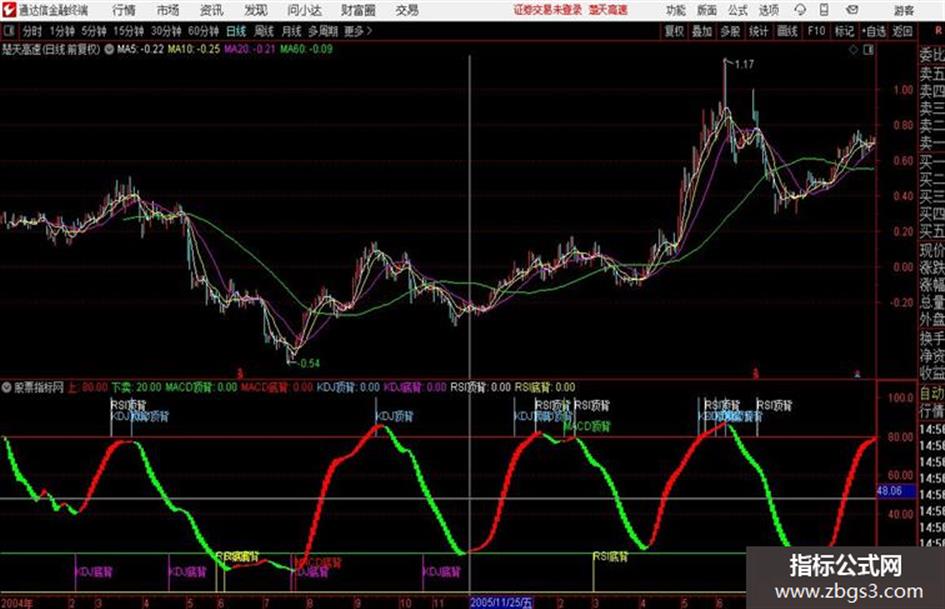
Task: Click the 股票指标网 indicator name
Action: pyautogui.click(x=39, y=387)
